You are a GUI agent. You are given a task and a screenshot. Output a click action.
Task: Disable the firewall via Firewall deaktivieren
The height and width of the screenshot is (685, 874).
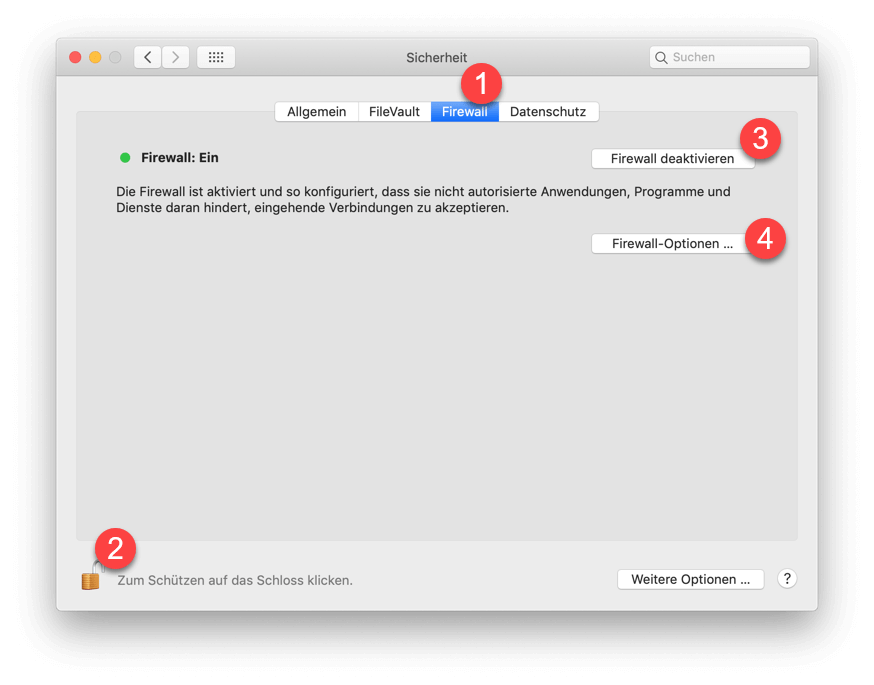tap(672, 158)
